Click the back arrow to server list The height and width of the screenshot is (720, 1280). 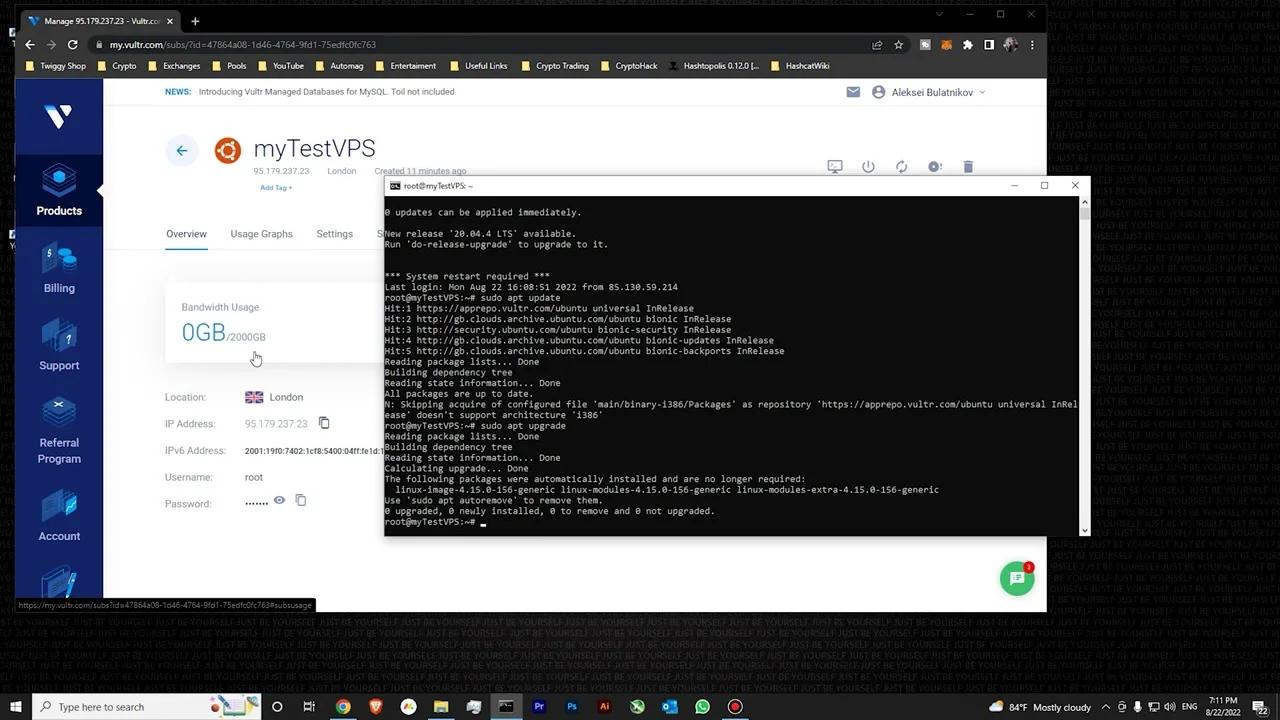181,150
